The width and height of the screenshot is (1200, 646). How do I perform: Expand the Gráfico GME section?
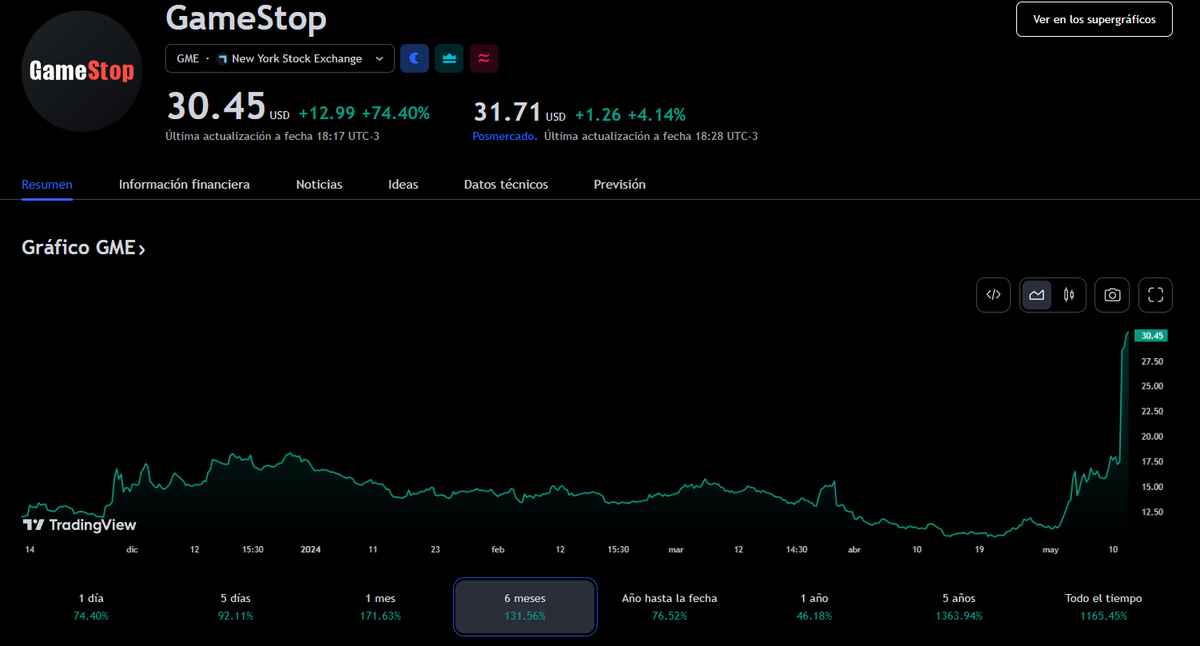click(x=84, y=249)
